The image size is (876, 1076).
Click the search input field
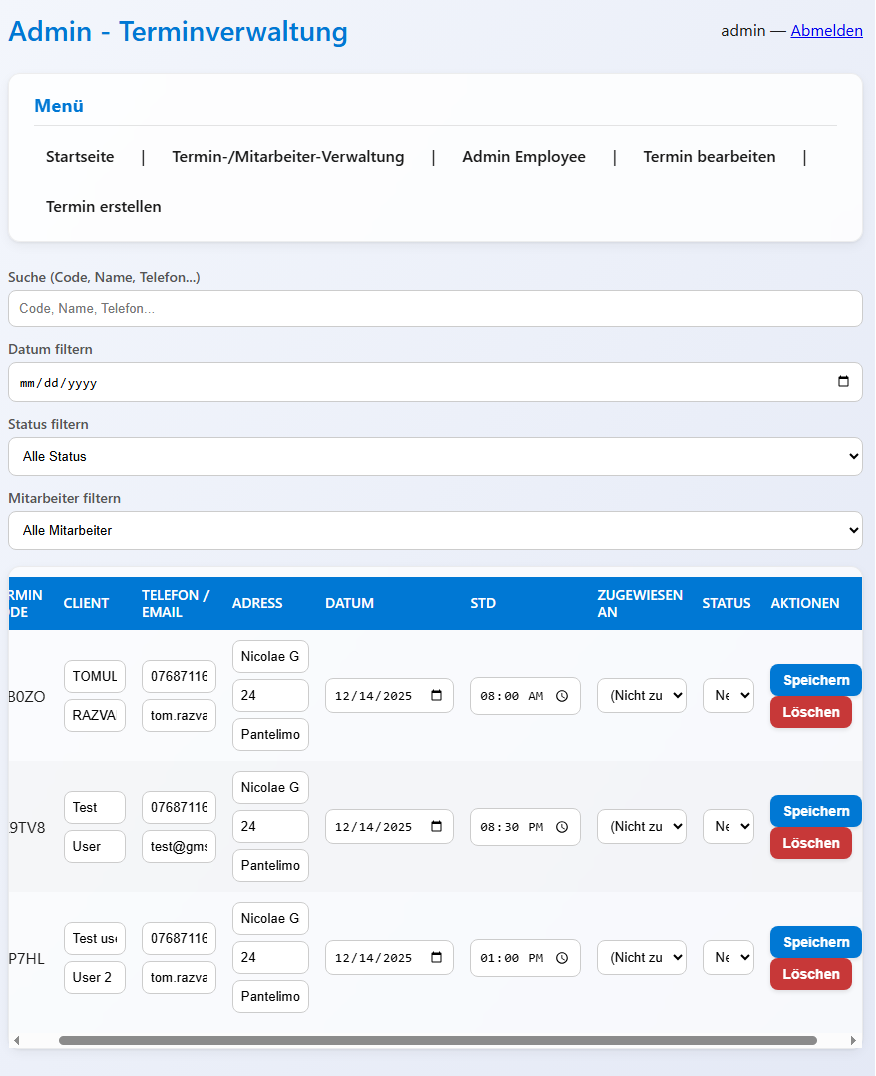click(435, 308)
